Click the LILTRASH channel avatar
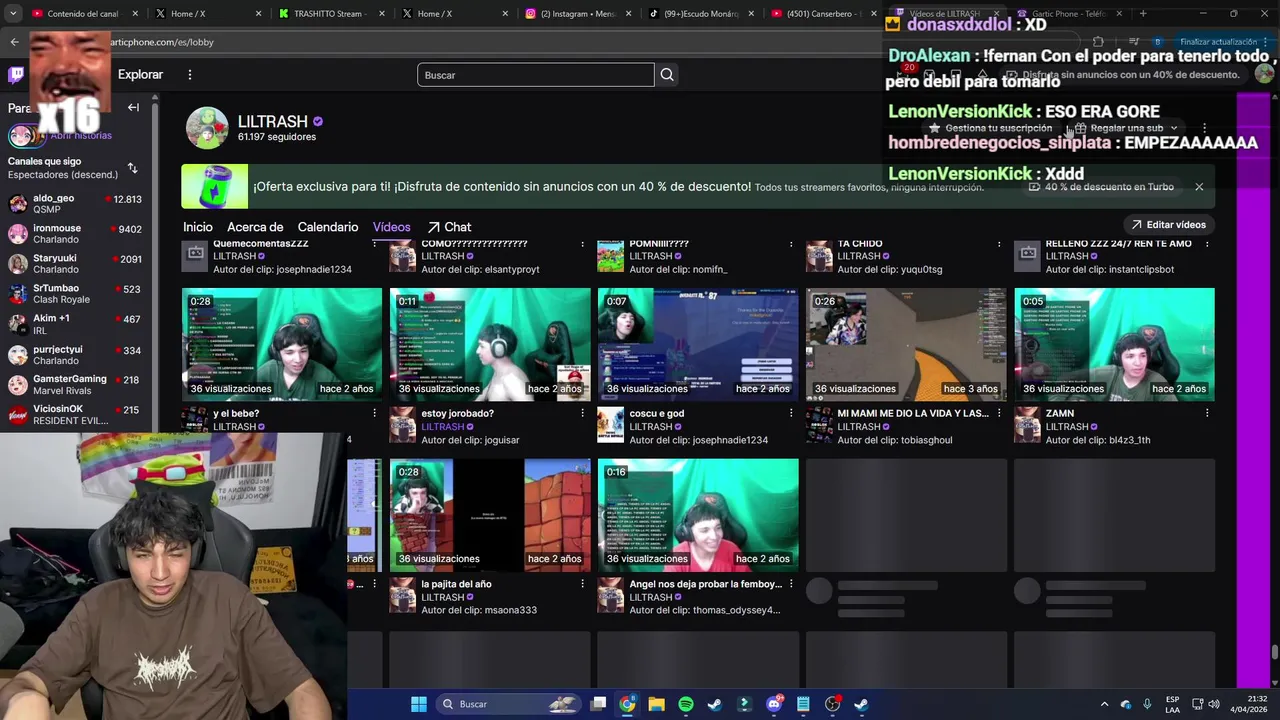 coord(207,128)
